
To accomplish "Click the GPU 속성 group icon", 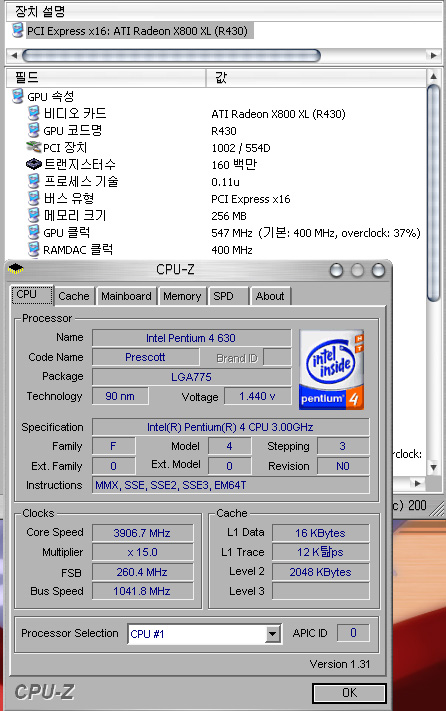I will [x=18, y=96].
